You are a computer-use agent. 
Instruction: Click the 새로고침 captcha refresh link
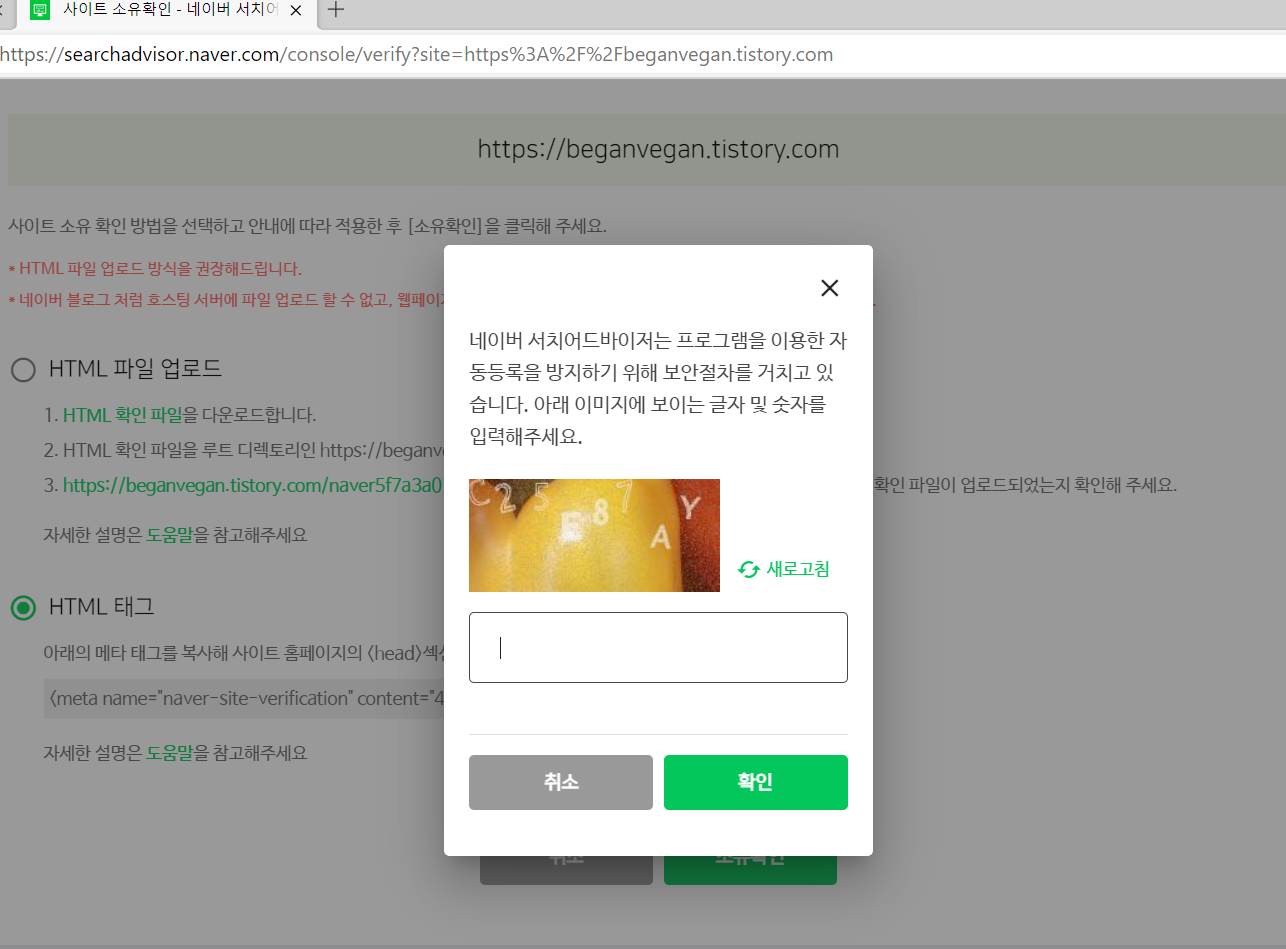pyautogui.click(x=784, y=569)
